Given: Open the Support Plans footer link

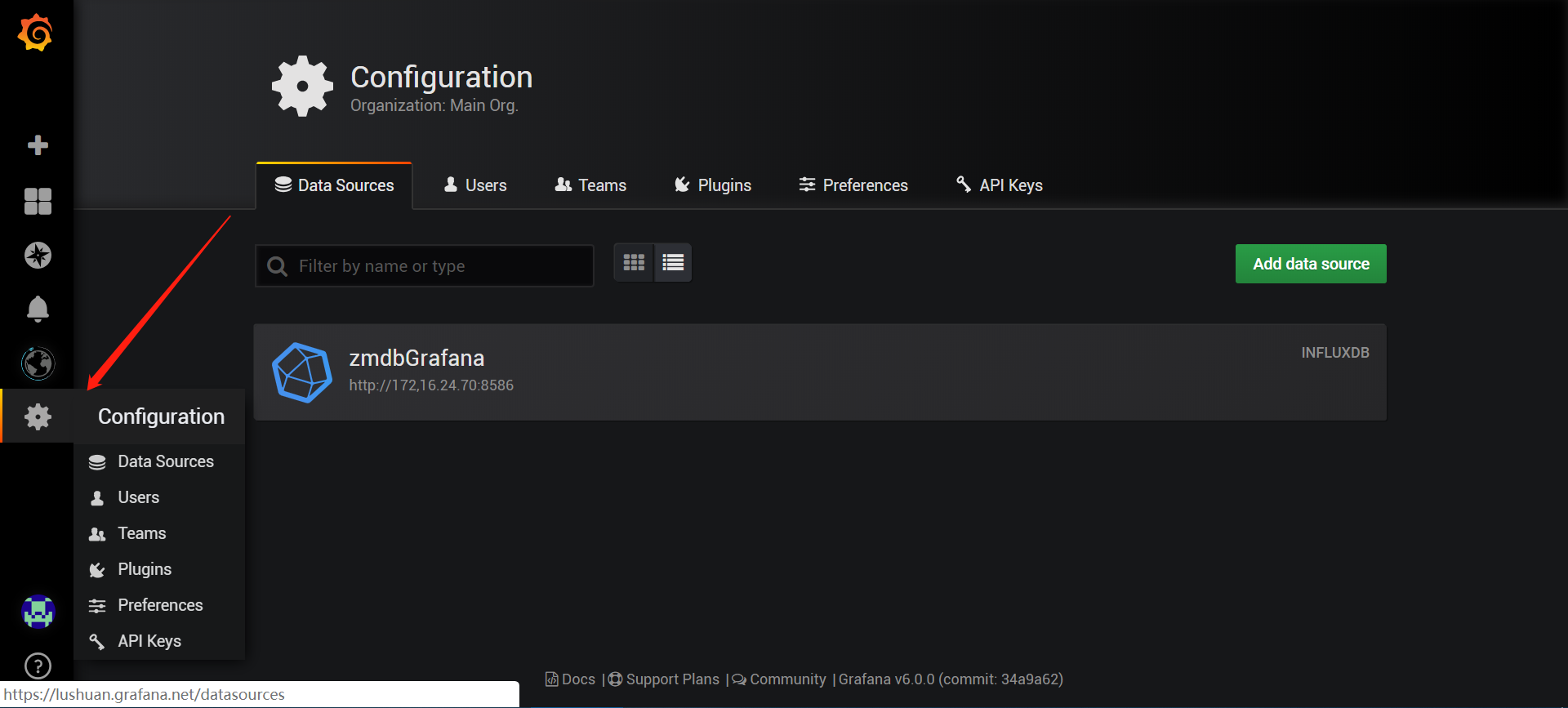Looking at the screenshot, I should (664, 679).
